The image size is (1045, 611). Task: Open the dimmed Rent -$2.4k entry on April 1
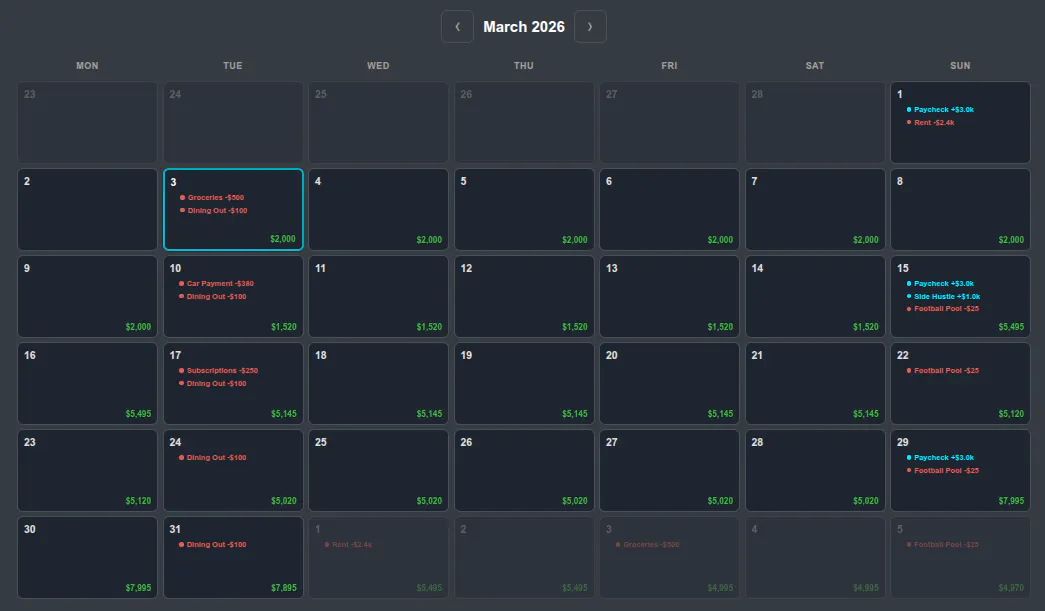(x=348, y=544)
